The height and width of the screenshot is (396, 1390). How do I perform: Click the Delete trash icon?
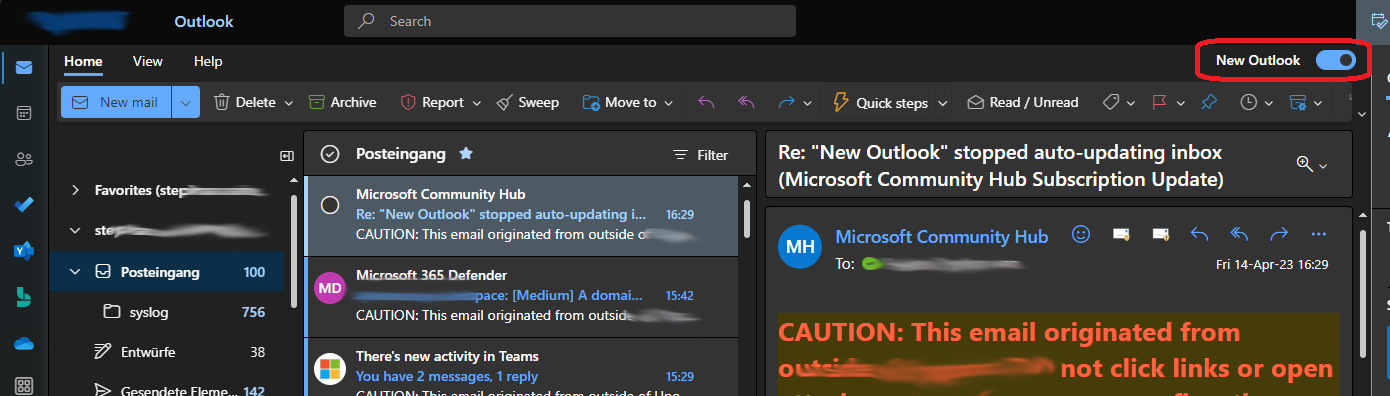point(222,102)
